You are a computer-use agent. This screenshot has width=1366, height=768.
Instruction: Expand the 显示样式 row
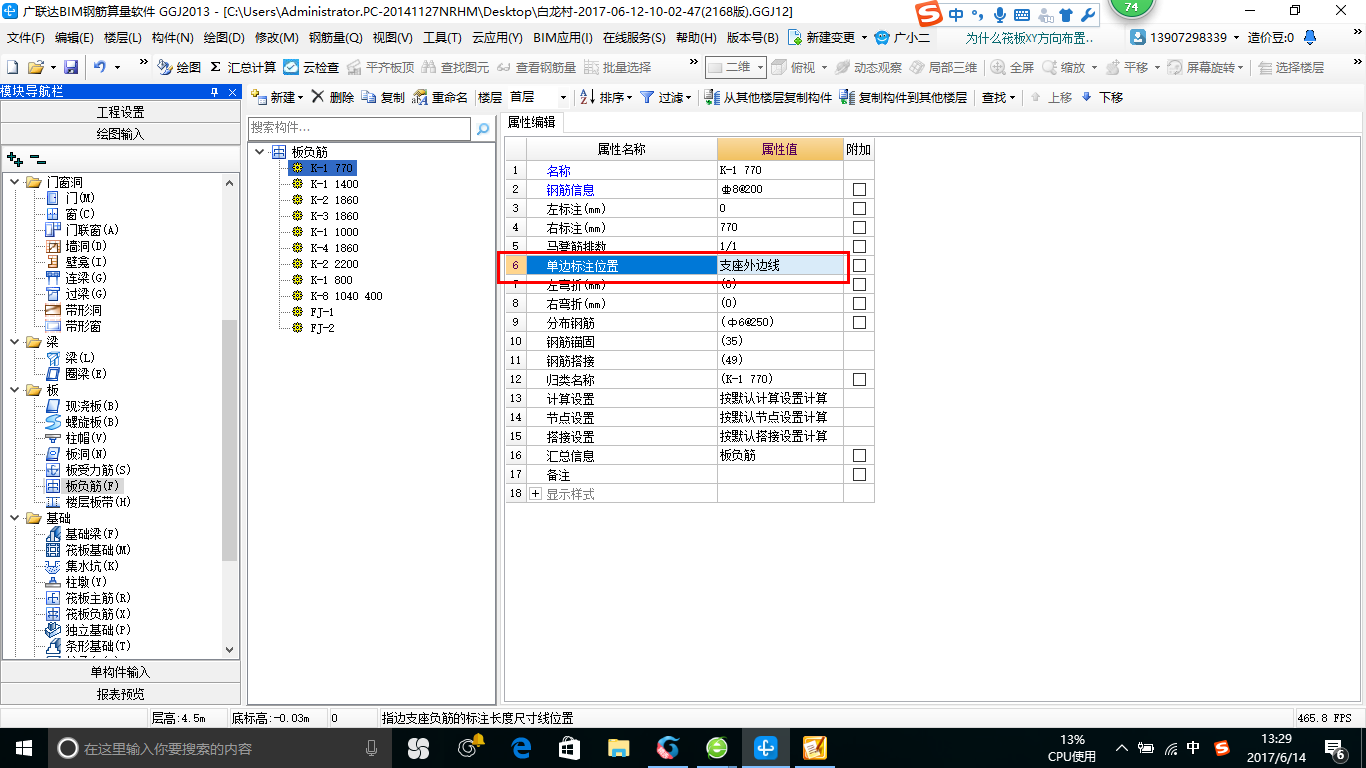535,494
